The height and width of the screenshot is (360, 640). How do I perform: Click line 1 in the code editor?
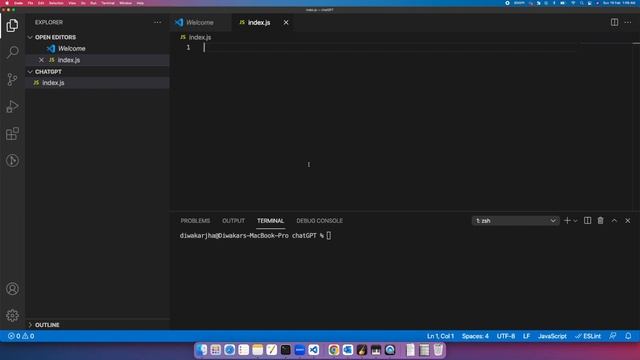point(390,48)
